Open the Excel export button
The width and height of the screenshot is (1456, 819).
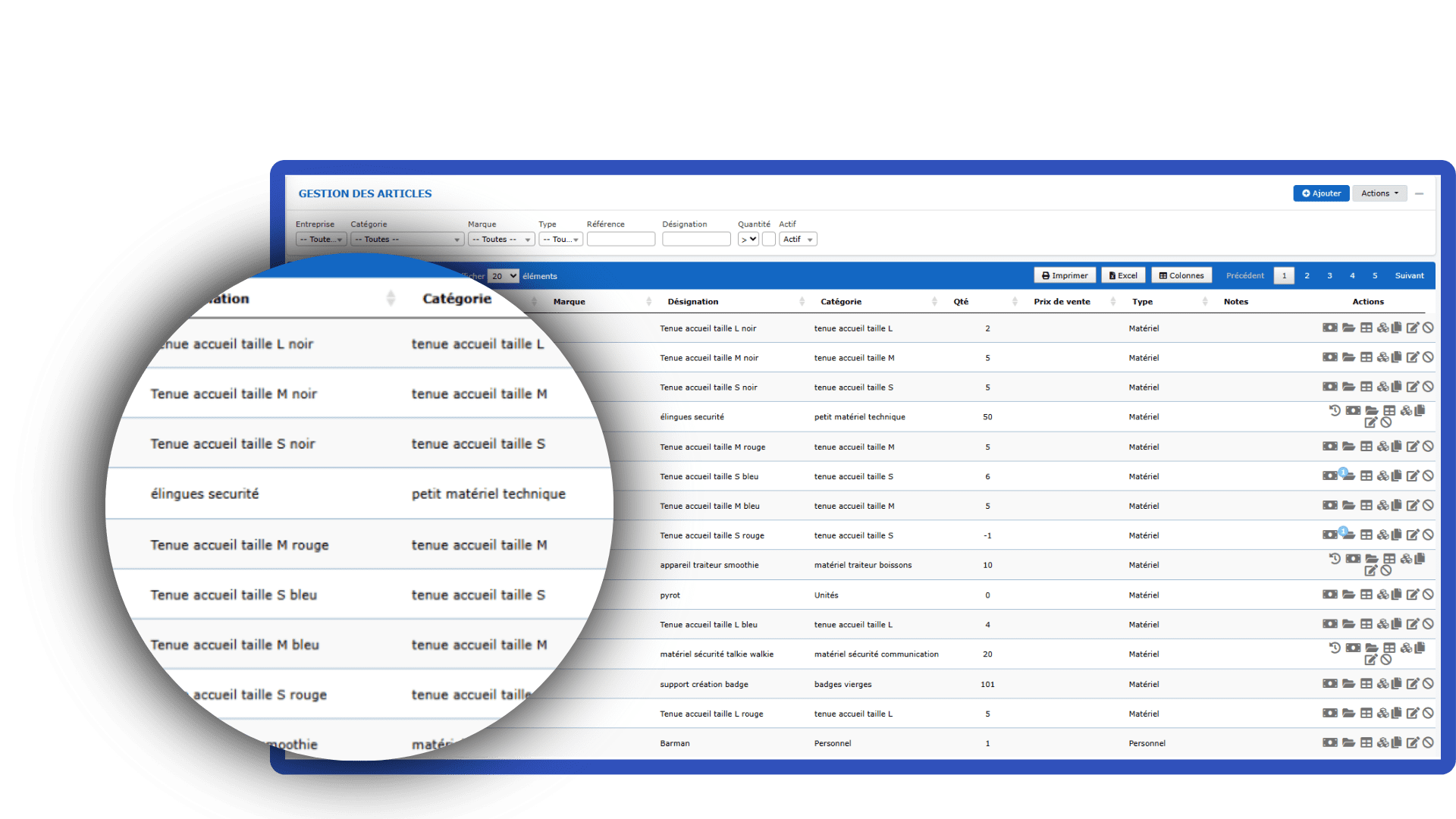[x=1123, y=275]
